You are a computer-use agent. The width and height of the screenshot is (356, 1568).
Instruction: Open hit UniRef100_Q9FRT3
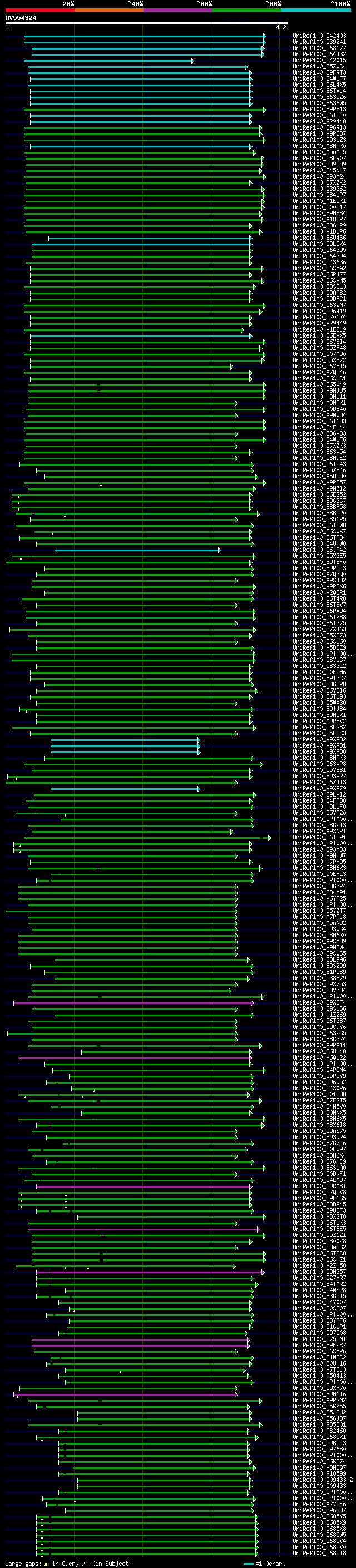(319, 72)
